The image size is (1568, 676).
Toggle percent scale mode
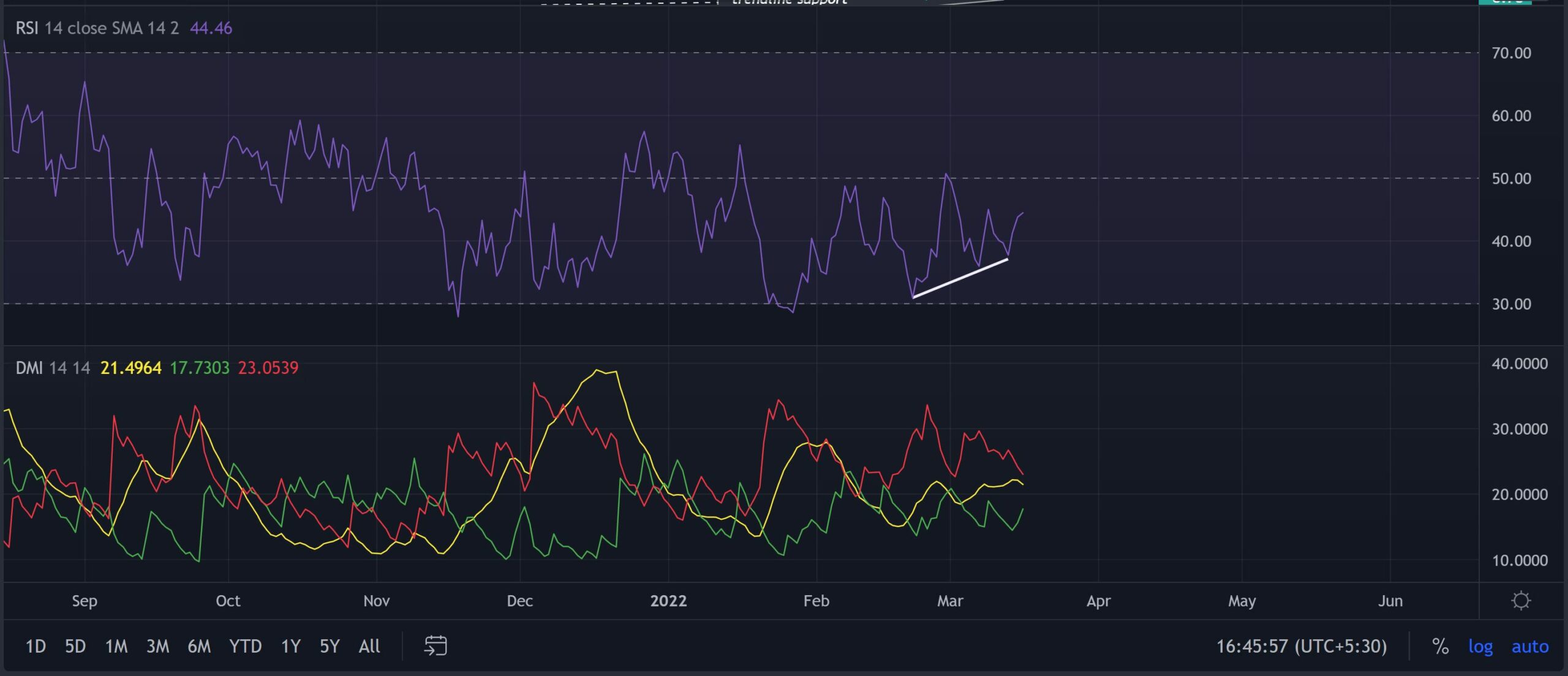point(1440,646)
